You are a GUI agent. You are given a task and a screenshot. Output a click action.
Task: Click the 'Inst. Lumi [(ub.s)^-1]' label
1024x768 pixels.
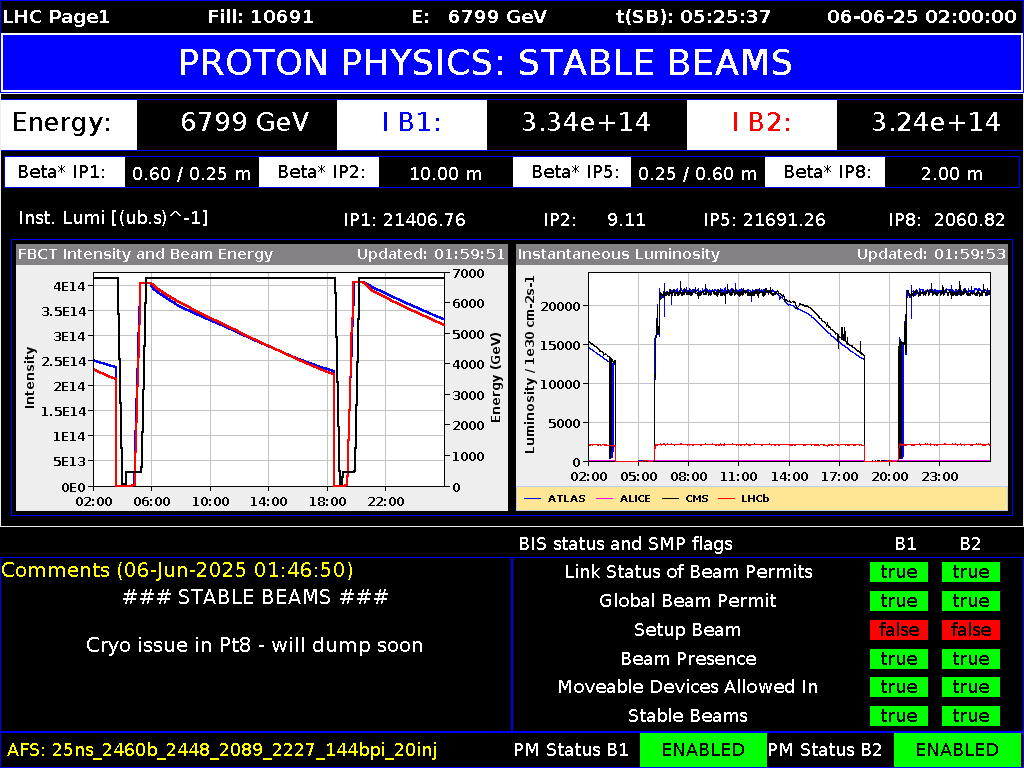pos(114,218)
